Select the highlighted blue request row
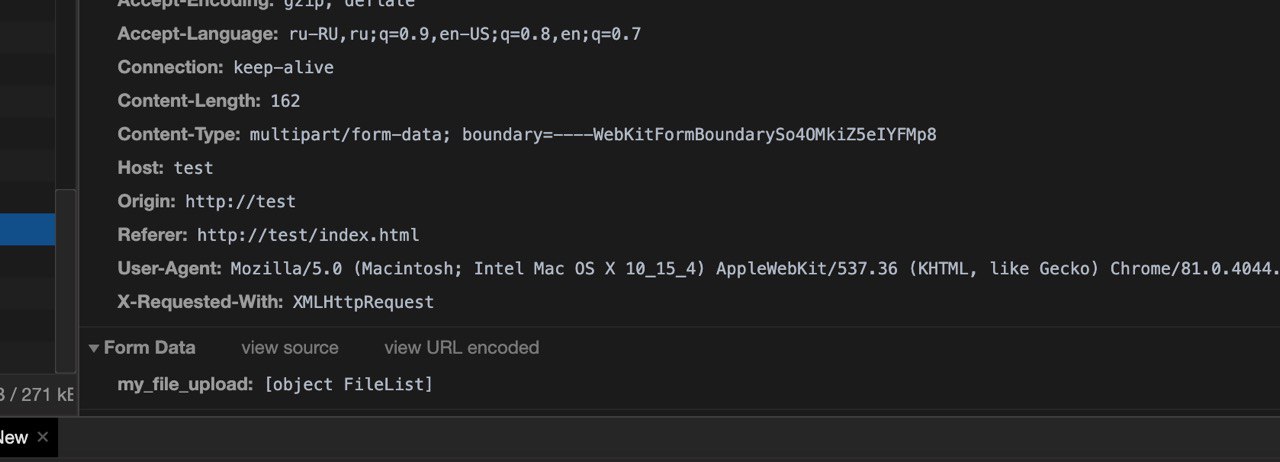 tap(27, 230)
